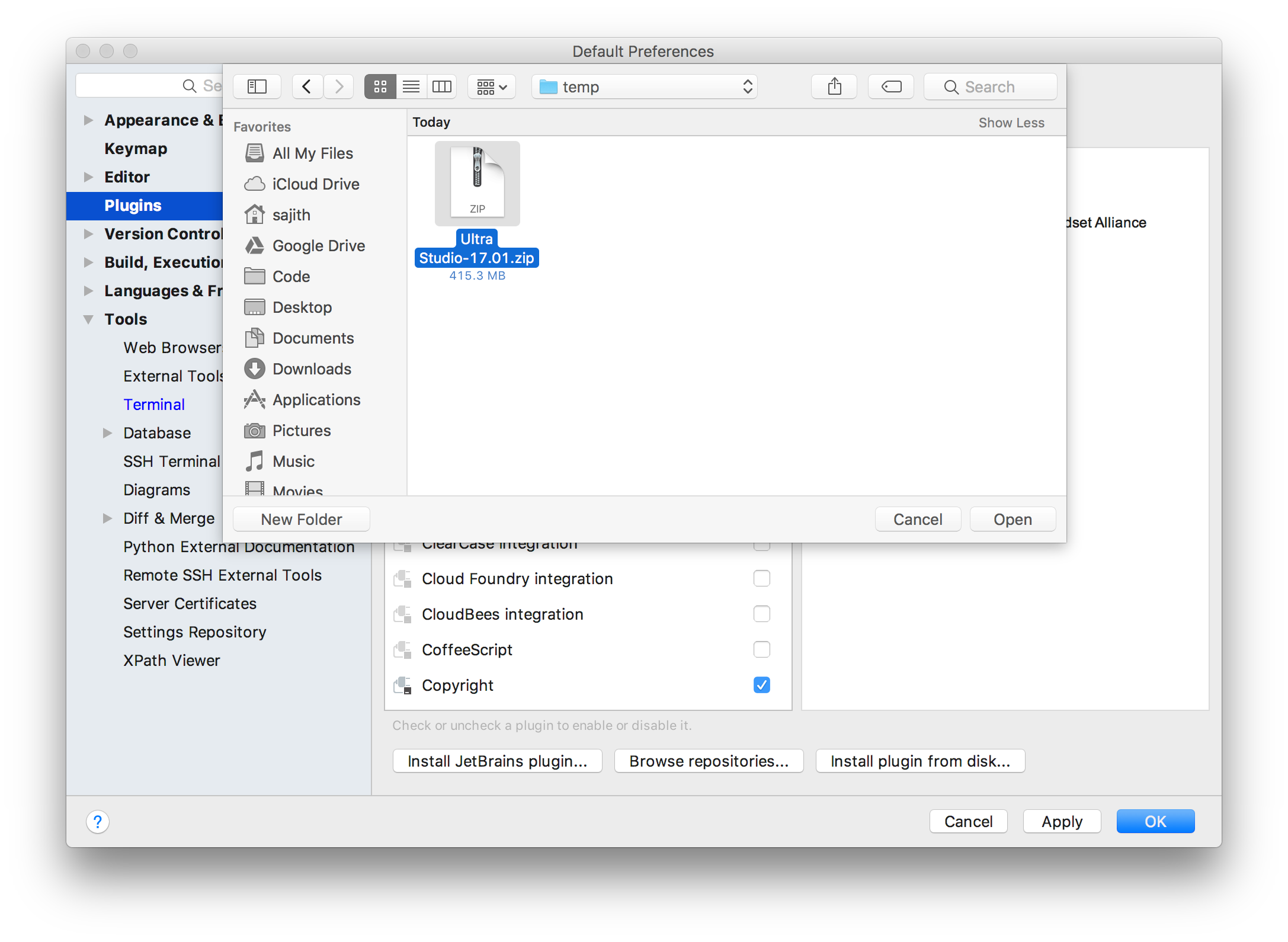Click the Cloud Foundry integration plugin icon
Viewport: 1288px width, 942px height.
(403, 578)
